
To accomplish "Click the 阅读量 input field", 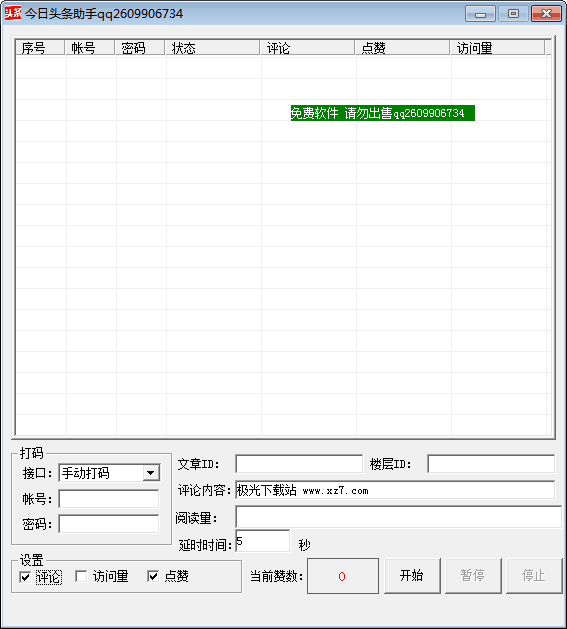I will (x=398, y=517).
